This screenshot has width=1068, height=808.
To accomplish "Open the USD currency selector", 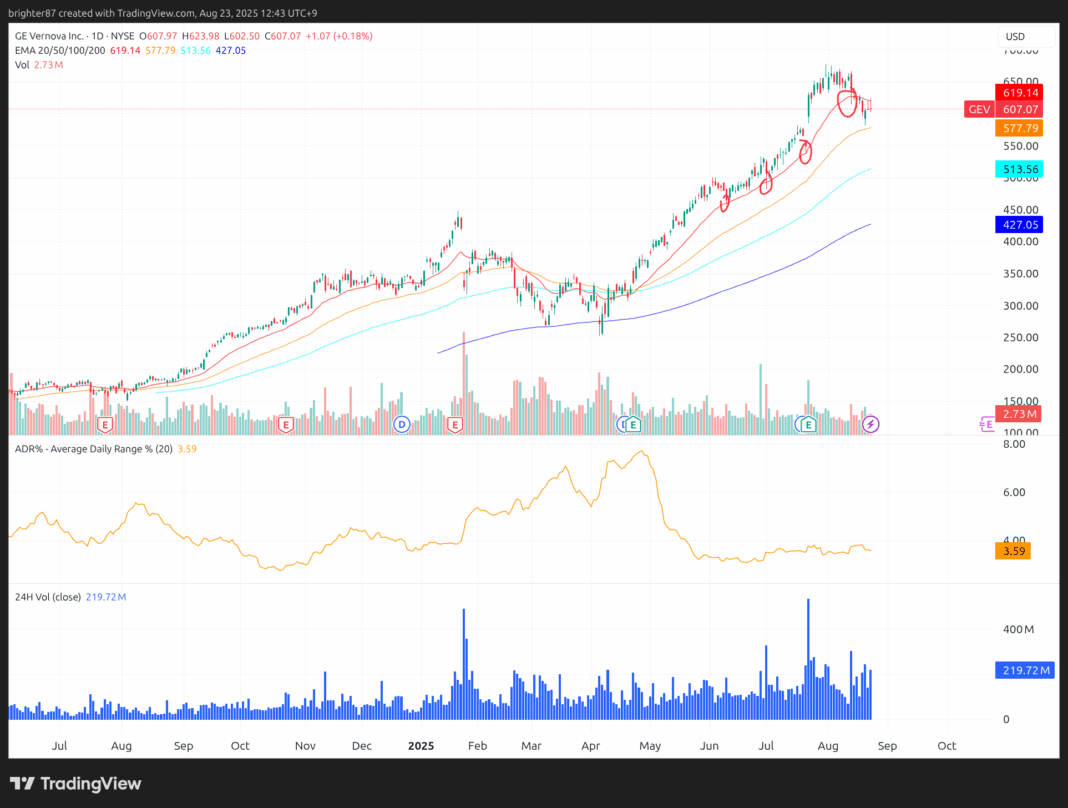I will point(1014,37).
